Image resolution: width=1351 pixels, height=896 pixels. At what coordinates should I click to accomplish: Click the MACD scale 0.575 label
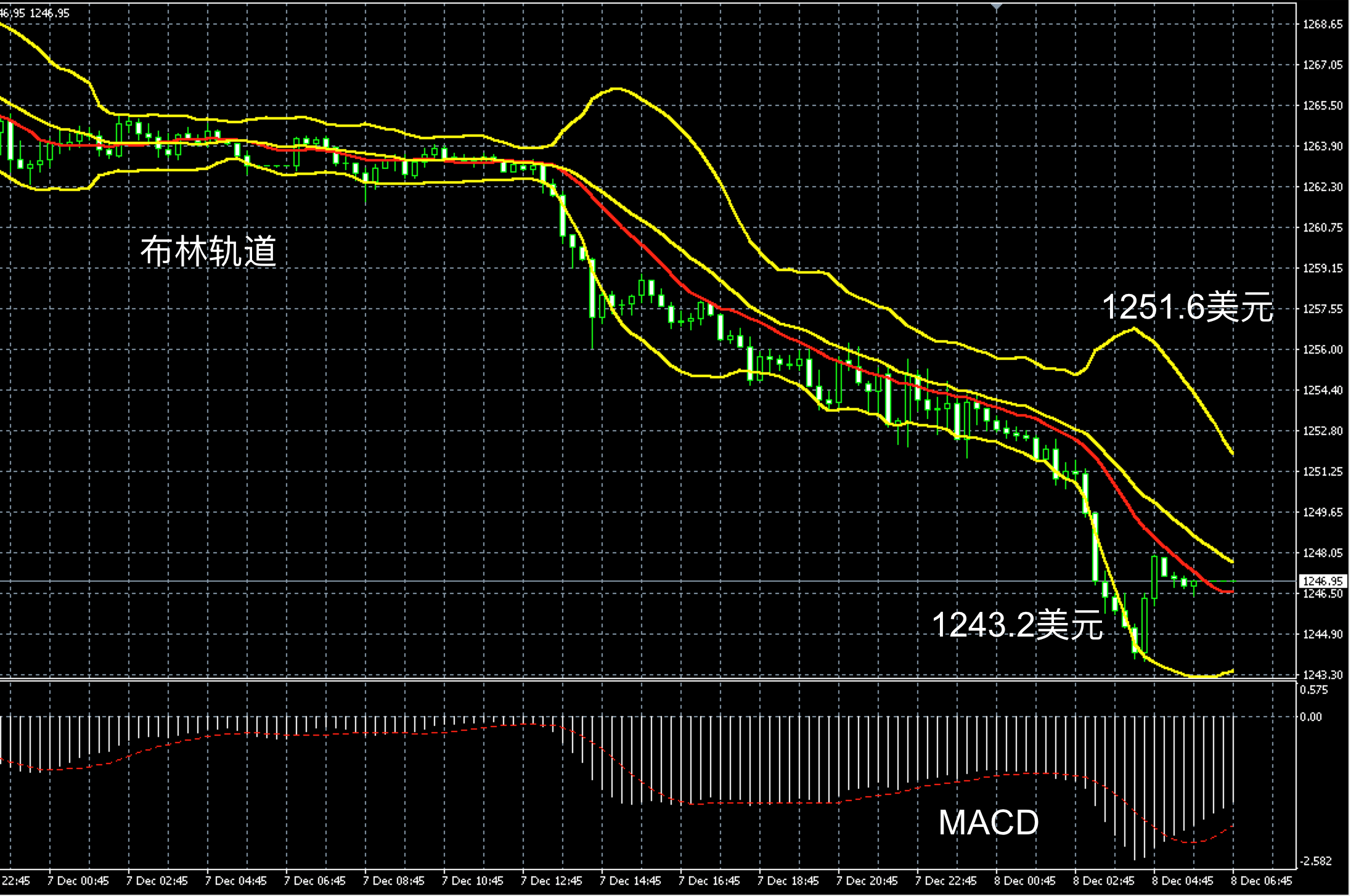click(x=1314, y=690)
